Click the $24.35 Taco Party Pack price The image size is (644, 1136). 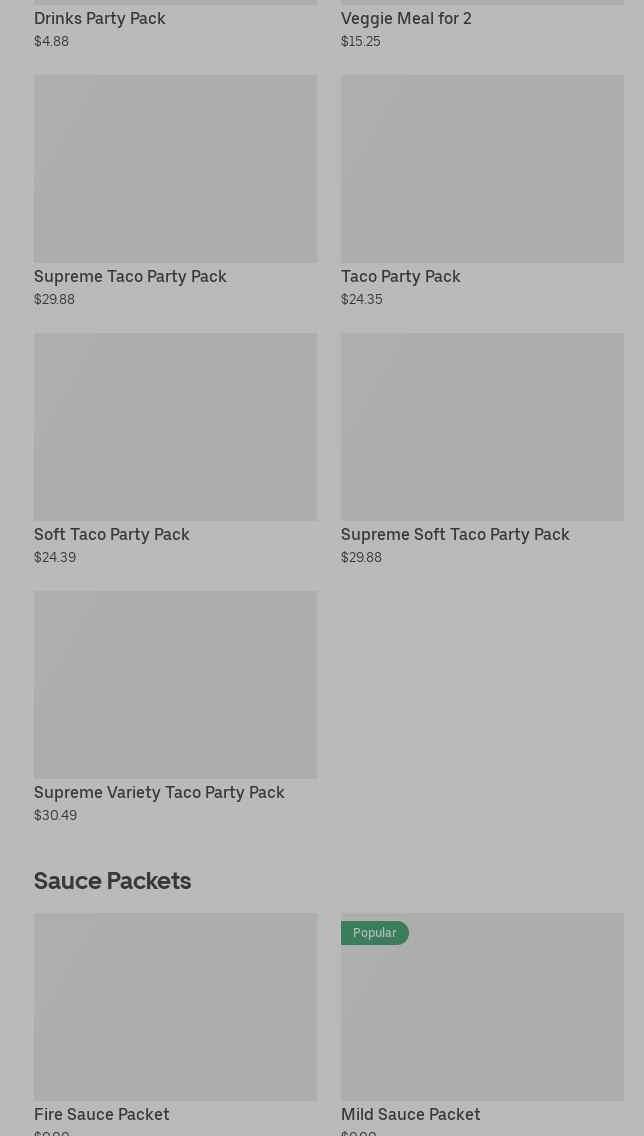pos(362,299)
